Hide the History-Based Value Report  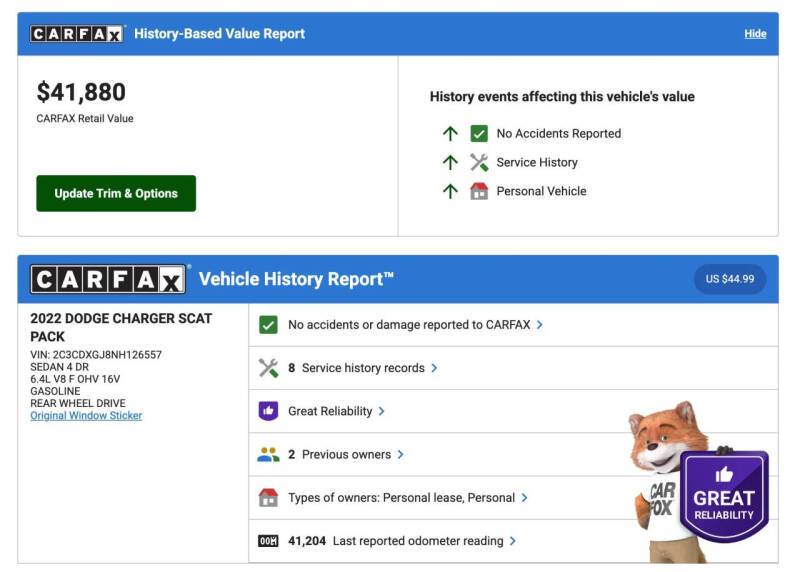tap(755, 34)
